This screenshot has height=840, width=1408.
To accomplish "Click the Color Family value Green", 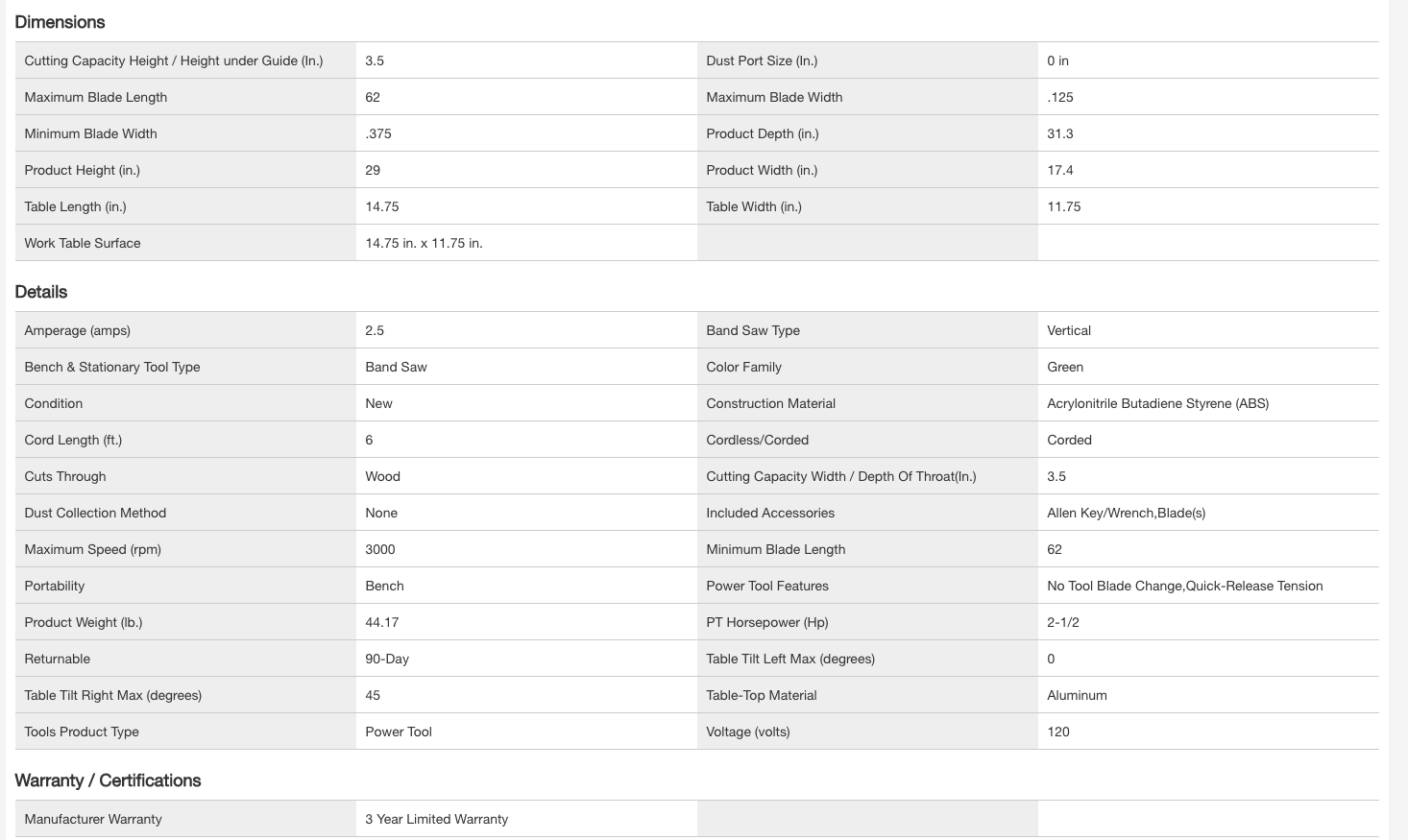I will 1065,367.
